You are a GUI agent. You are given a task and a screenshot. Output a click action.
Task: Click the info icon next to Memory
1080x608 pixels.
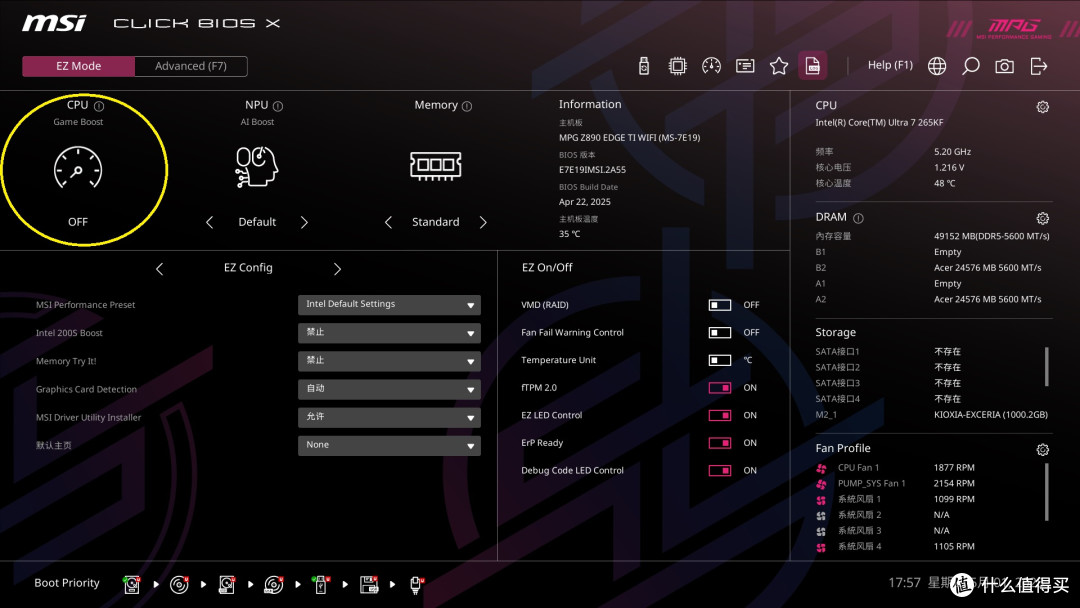tap(467, 106)
